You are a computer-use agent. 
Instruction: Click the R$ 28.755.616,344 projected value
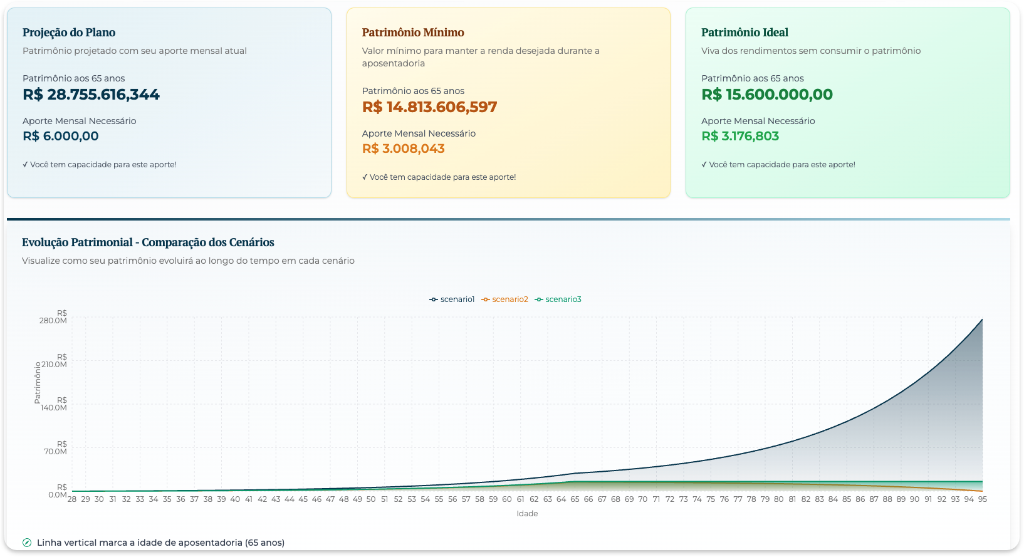91,95
